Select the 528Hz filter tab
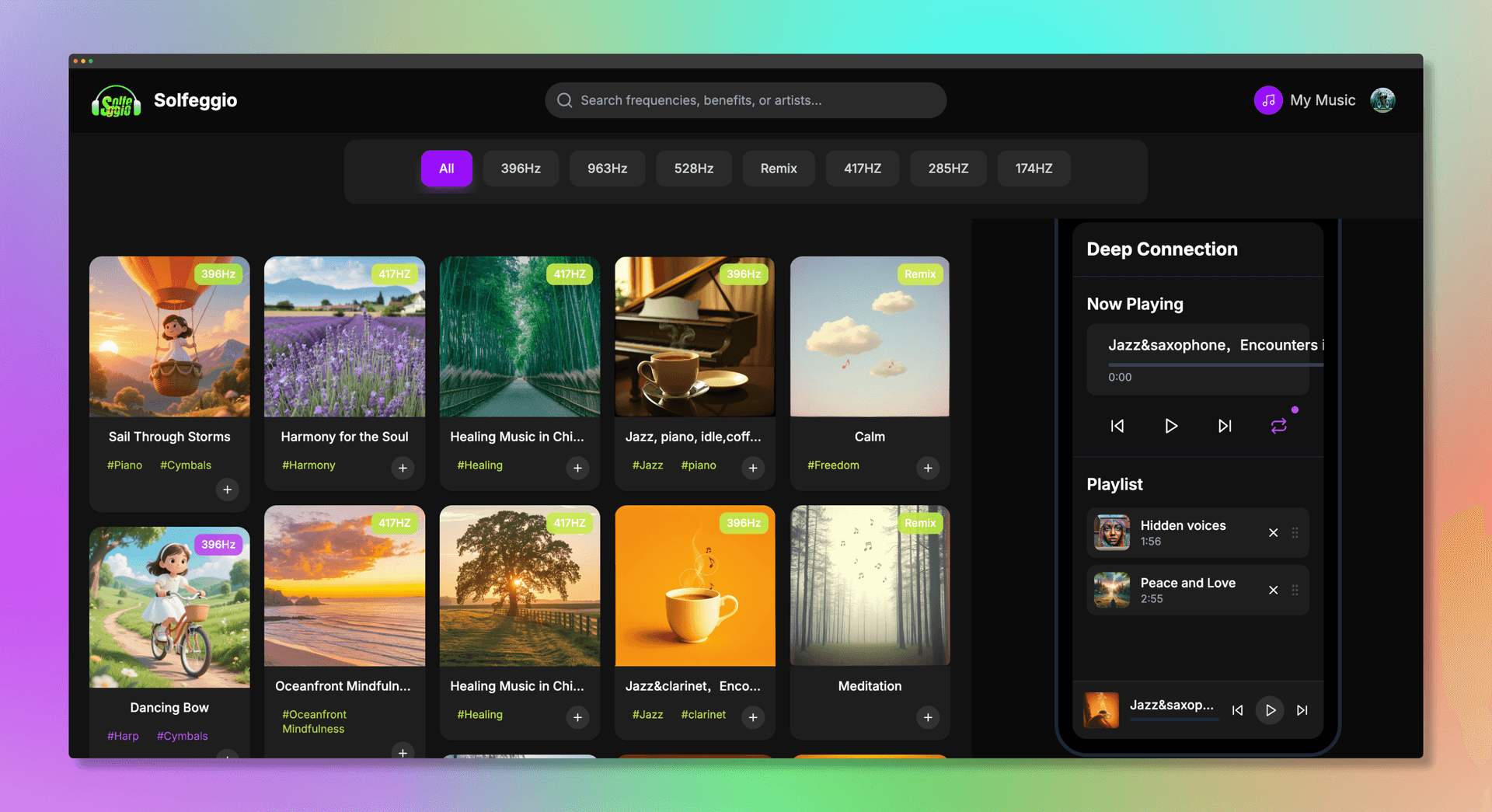Image resolution: width=1492 pixels, height=812 pixels. tap(693, 169)
